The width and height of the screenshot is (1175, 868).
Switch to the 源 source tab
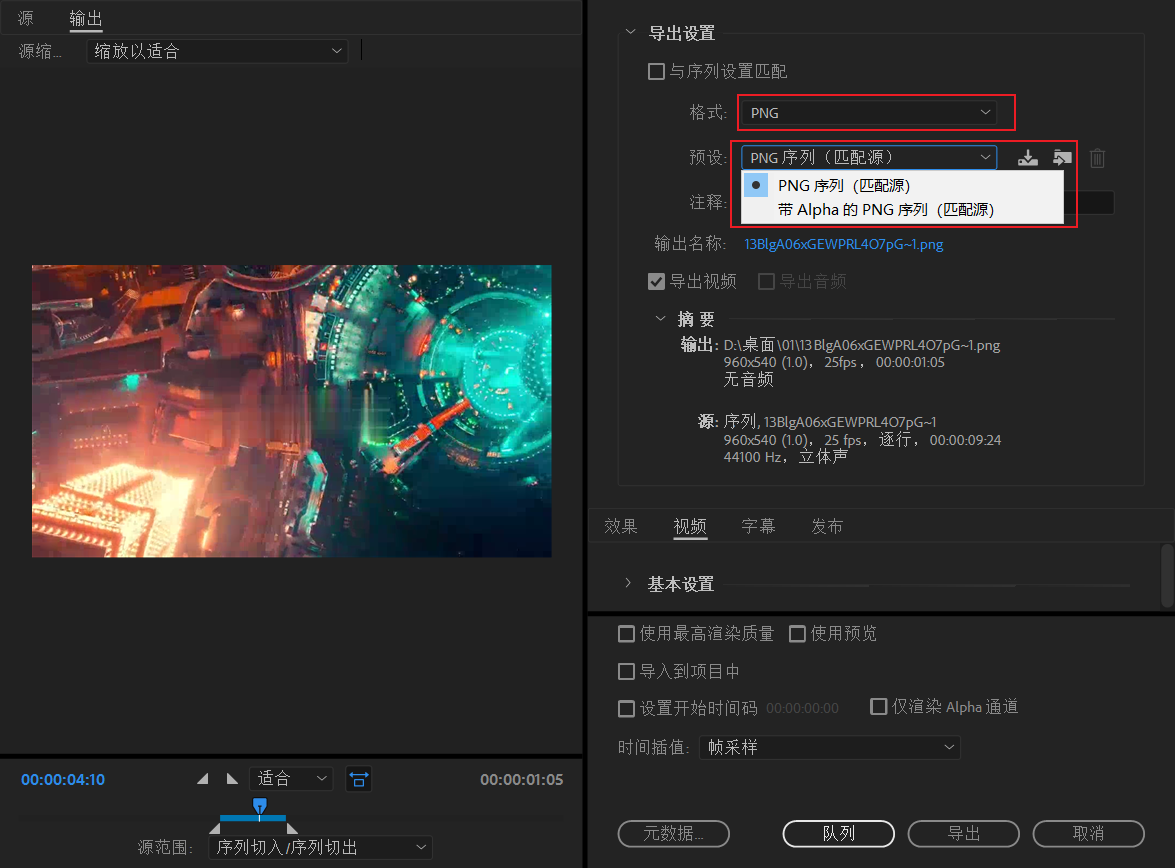(x=25, y=18)
